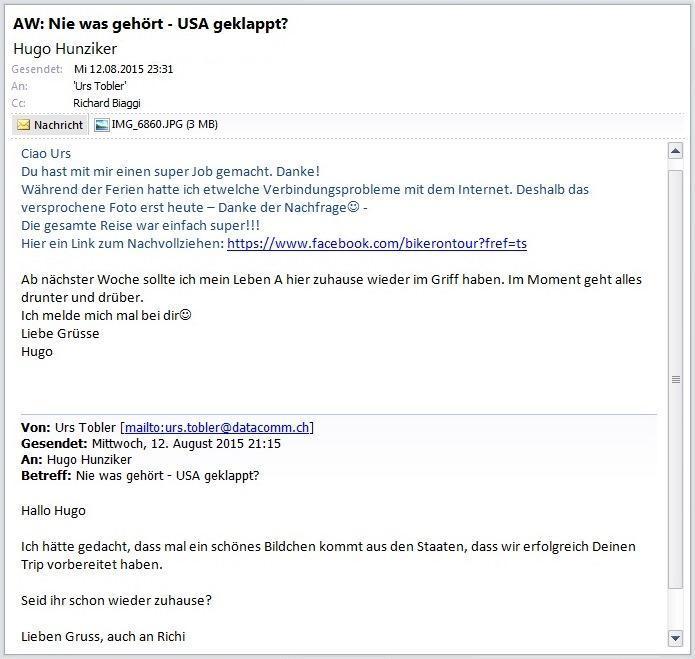Click the scroll down arrow button
The width and height of the screenshot is (695, 659).
coord(675,638)
